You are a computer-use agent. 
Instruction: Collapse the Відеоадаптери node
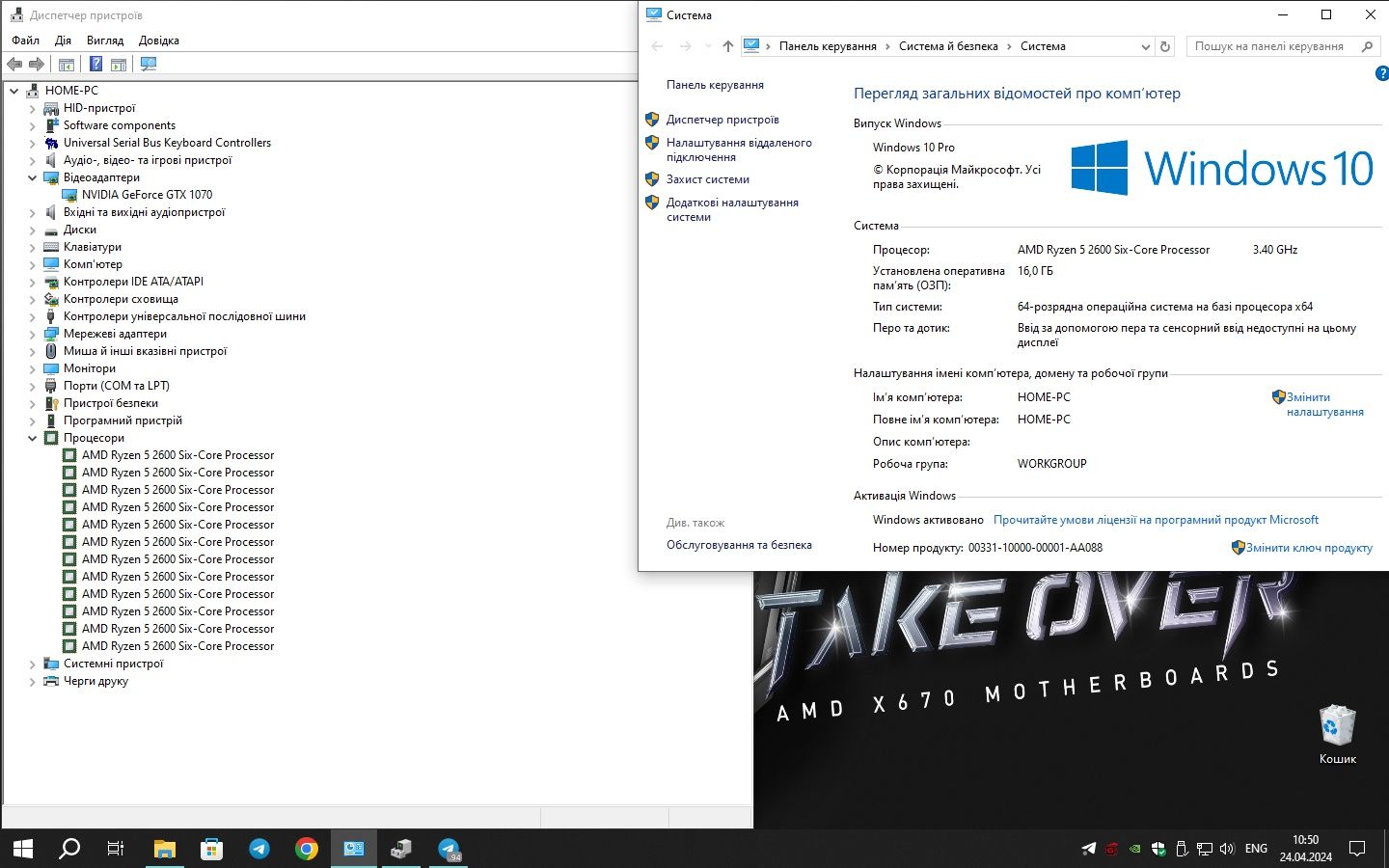pos(32,177)
